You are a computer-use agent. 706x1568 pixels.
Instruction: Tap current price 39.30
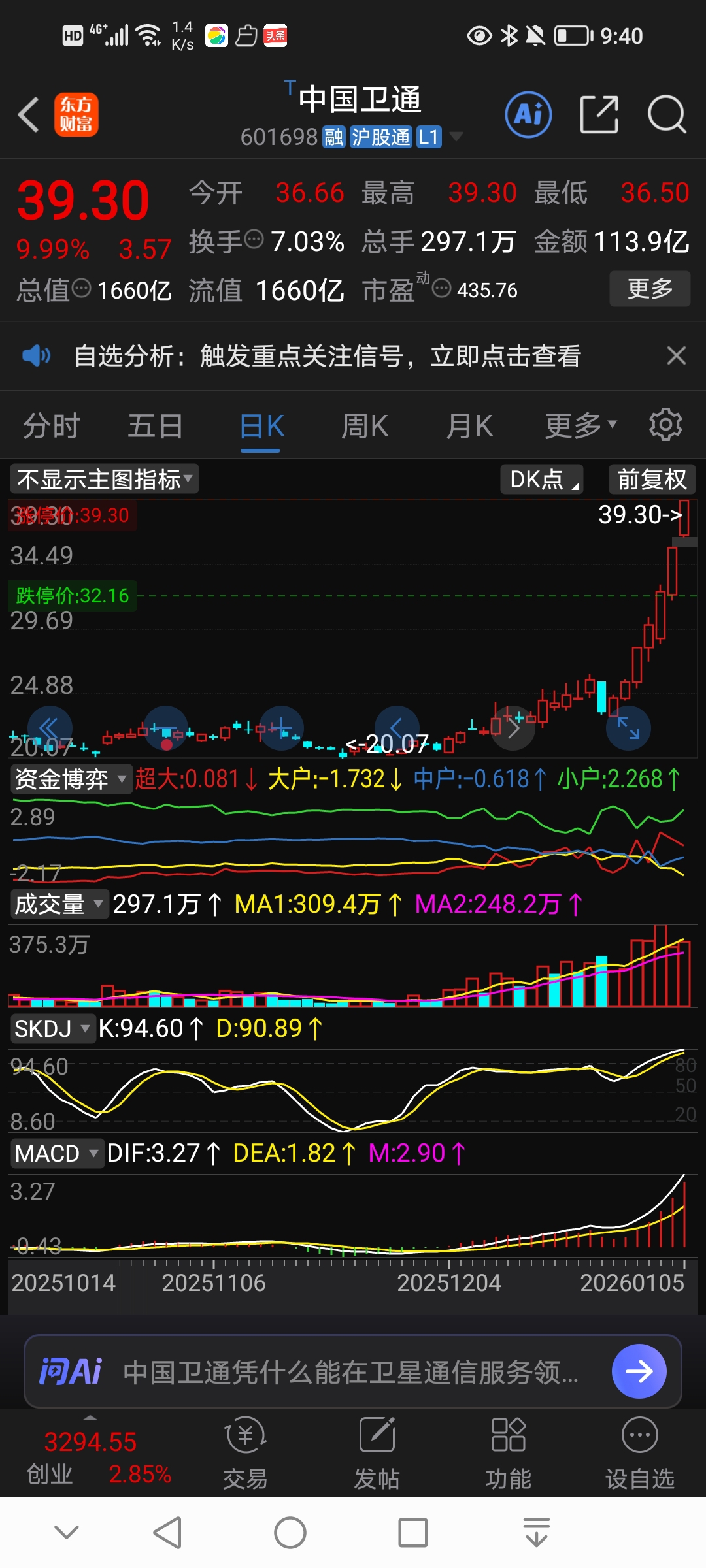pyautogui.click(x=83, y=200)
